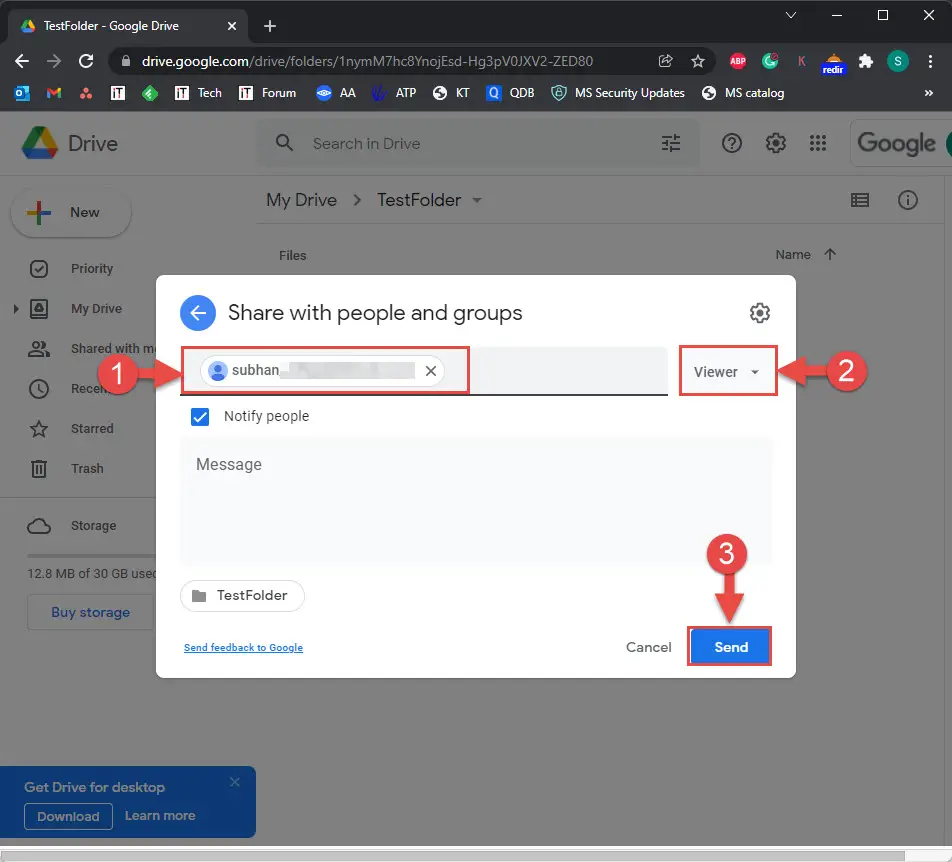Reload the current page
The height and width of the screenshot is (862, 952).
click(86, 61)
